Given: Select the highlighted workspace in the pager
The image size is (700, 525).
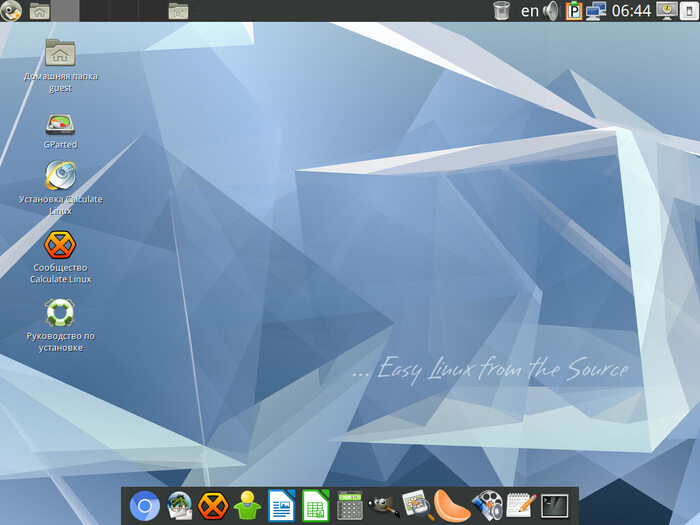Looking at the screenshot, I should [x=65, y=11].
